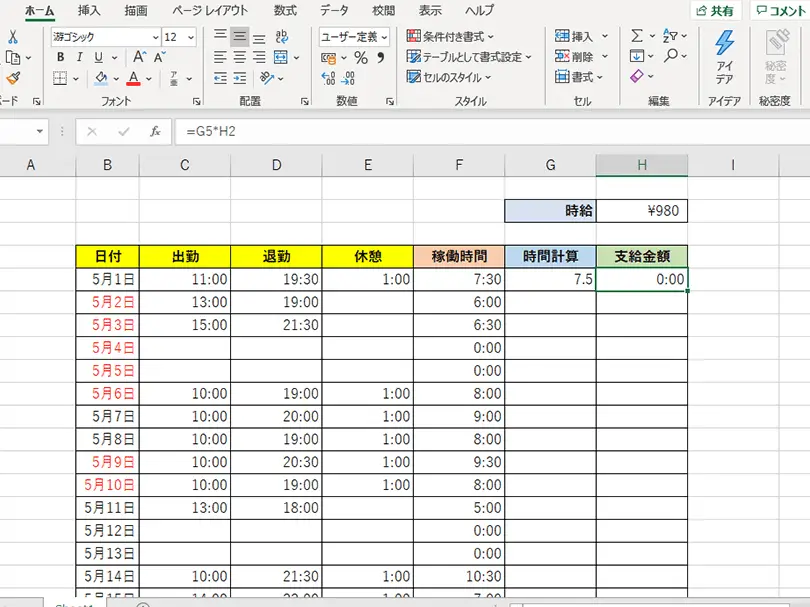Pick the red font color swatch
This screenshot has width=810, height=607.
133,78
